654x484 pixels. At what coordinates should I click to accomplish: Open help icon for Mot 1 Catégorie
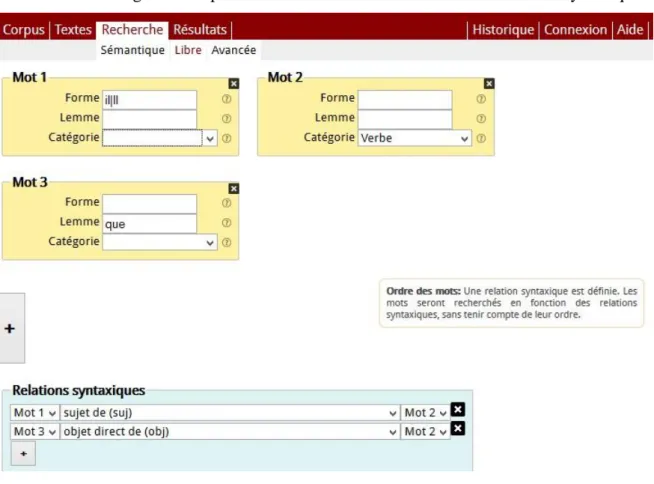coord(226,138)
